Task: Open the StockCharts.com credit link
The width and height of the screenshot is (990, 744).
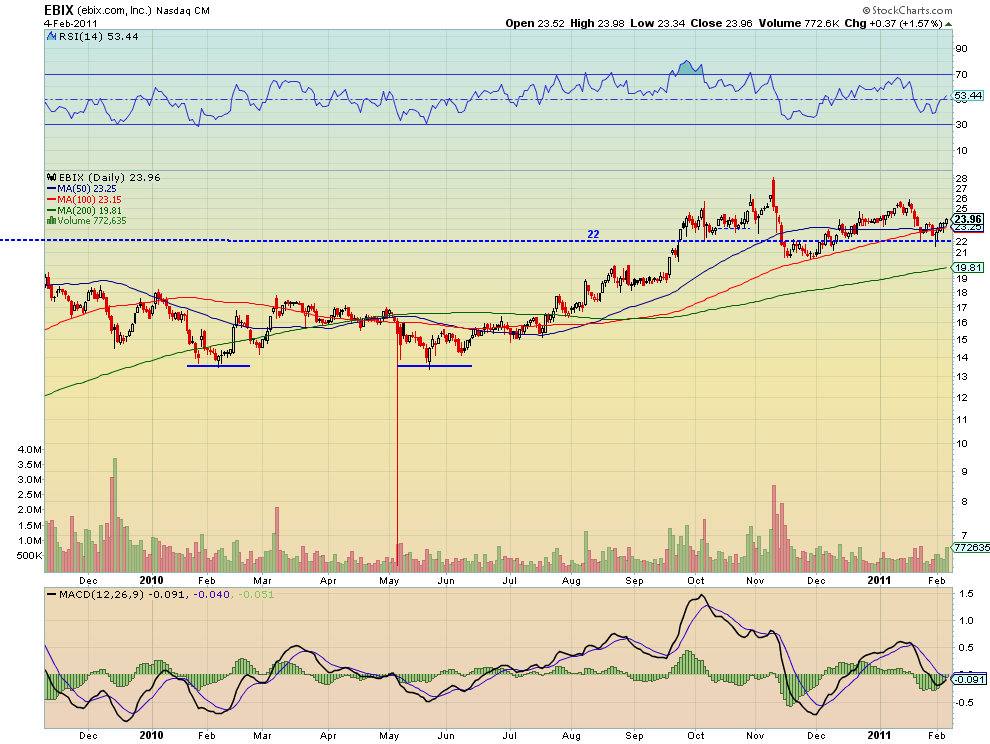Action: 907,10
